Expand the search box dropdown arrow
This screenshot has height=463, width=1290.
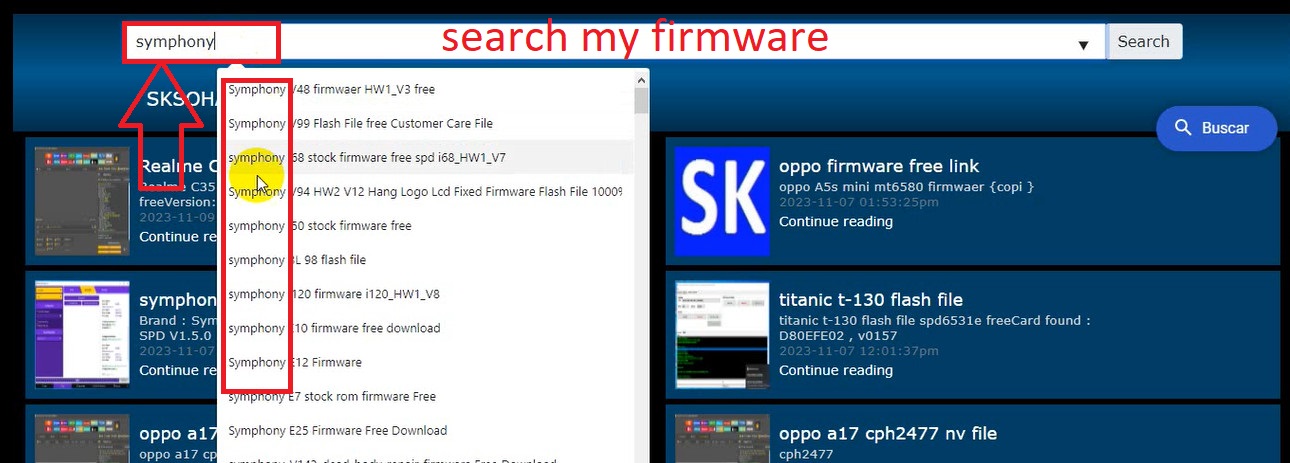click(1083, 44)
